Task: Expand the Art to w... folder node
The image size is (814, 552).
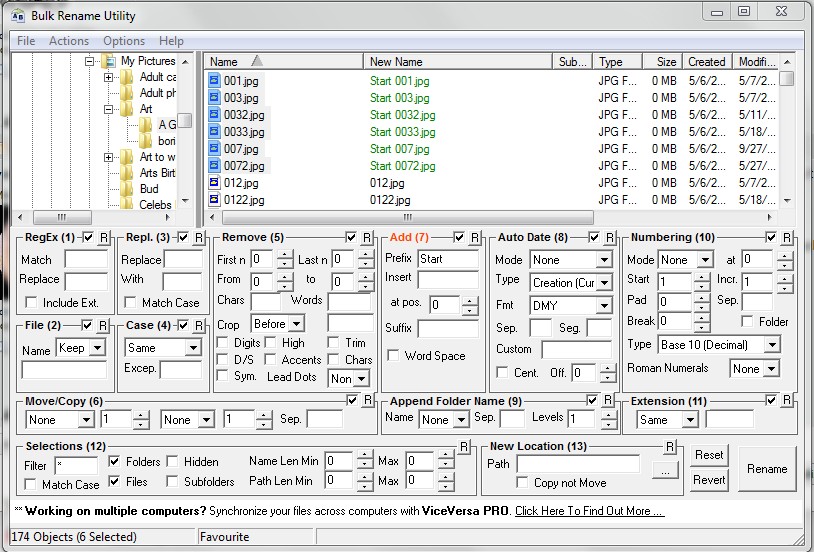Action: (108, 157)
